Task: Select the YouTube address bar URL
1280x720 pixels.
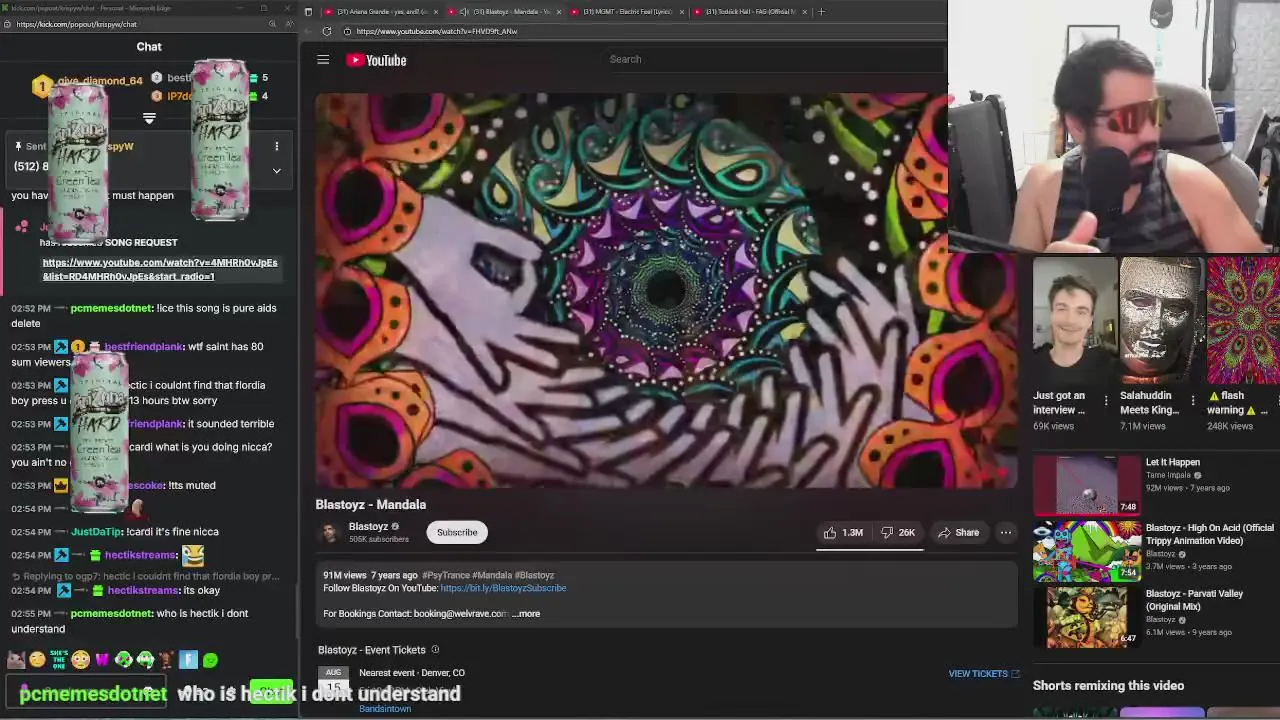Action: [436, 31]
